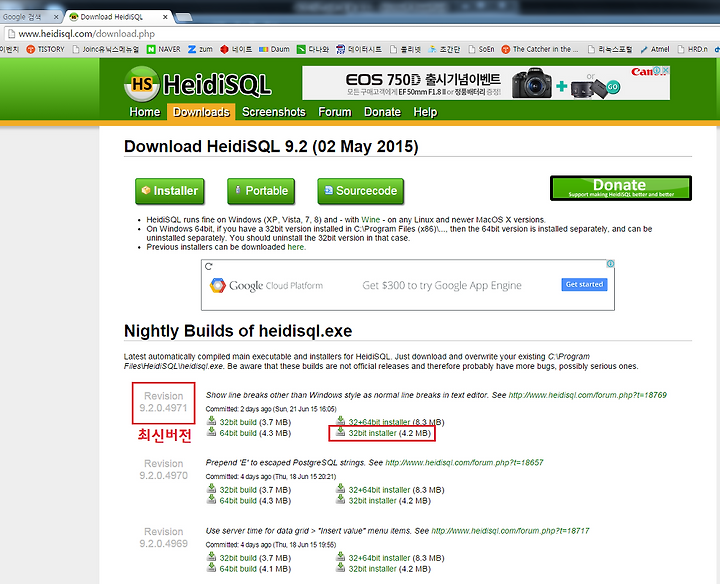Close the Canon EOS 750D ad
The width and height of the screenshot is (720, 584).
click(x=665, y=70)
